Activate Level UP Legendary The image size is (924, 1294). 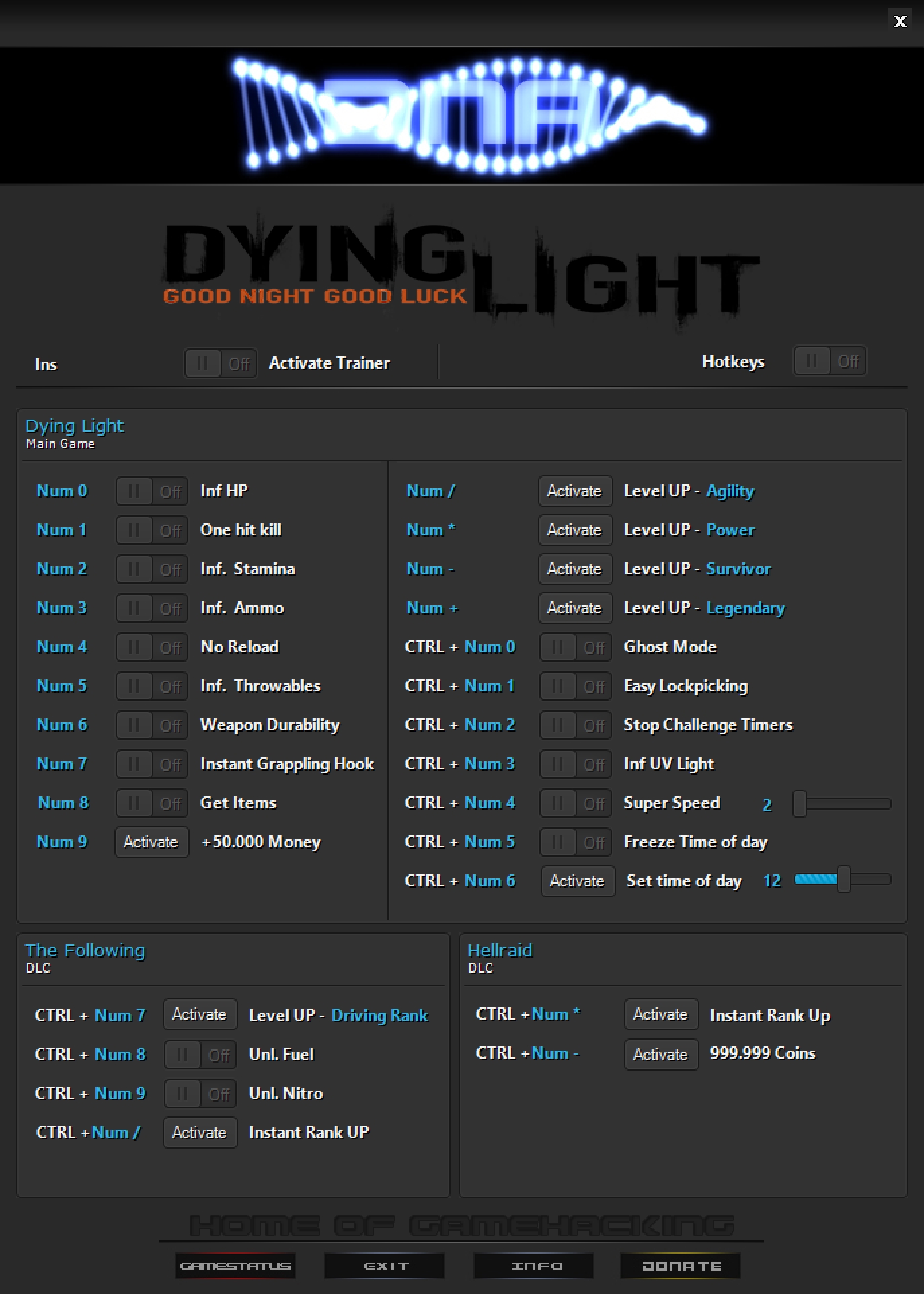[x=576, y=609]
